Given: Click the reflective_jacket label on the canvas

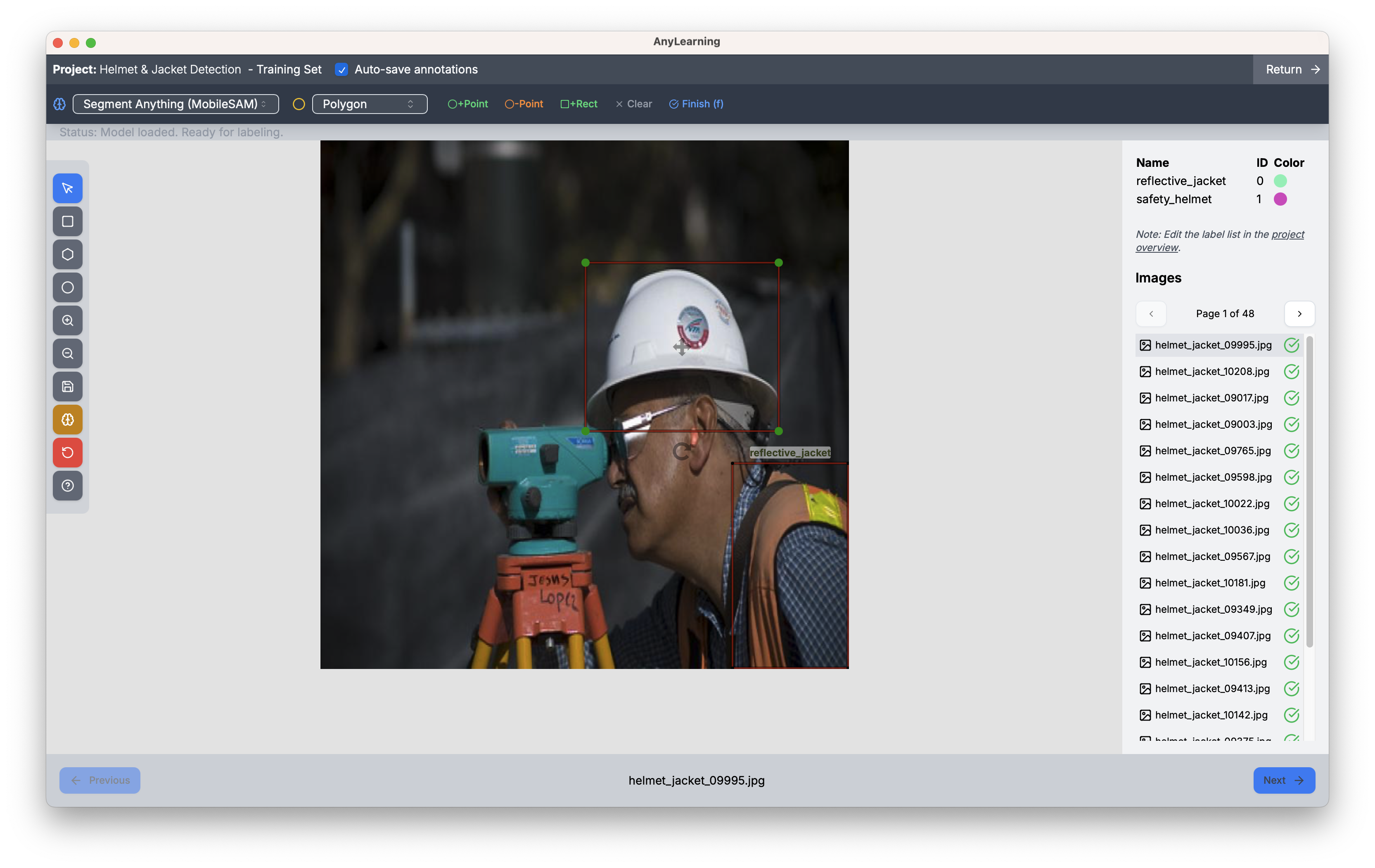Looking at the screenshot, I should [x=790, y=453].
